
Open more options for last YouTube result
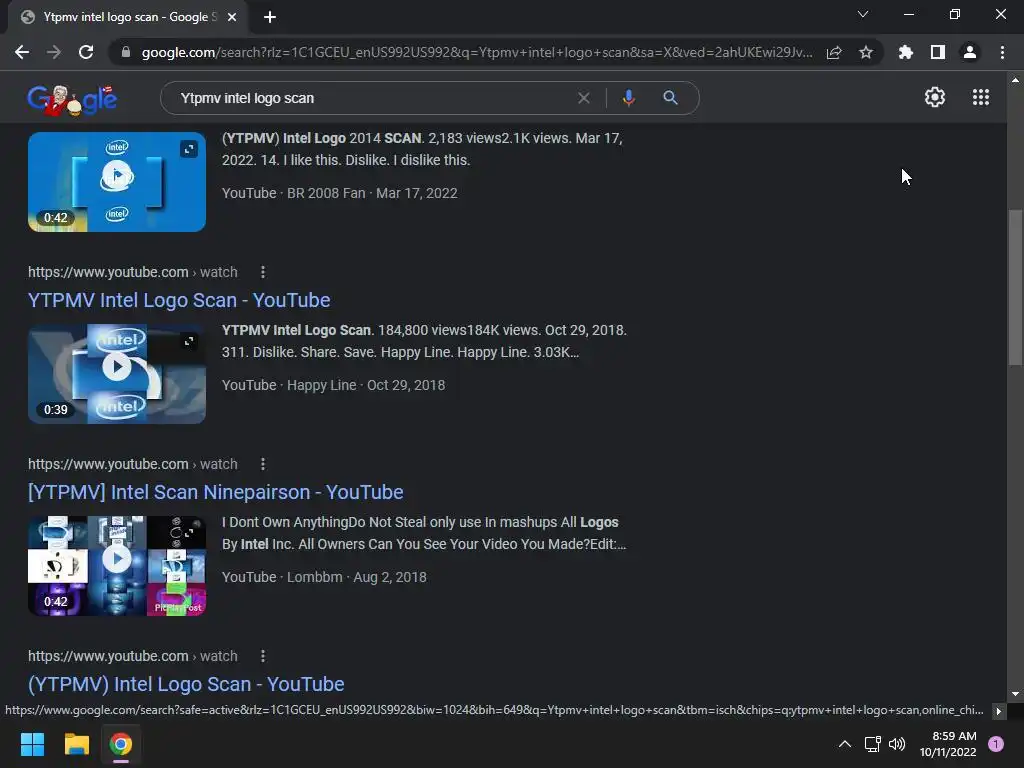[263, 656]
